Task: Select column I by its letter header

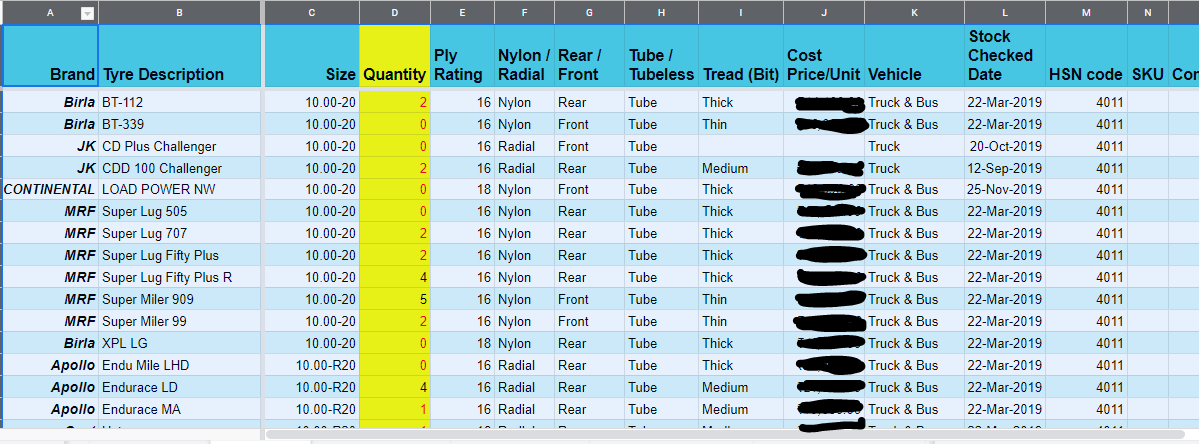Action: [x=741, y=12]
